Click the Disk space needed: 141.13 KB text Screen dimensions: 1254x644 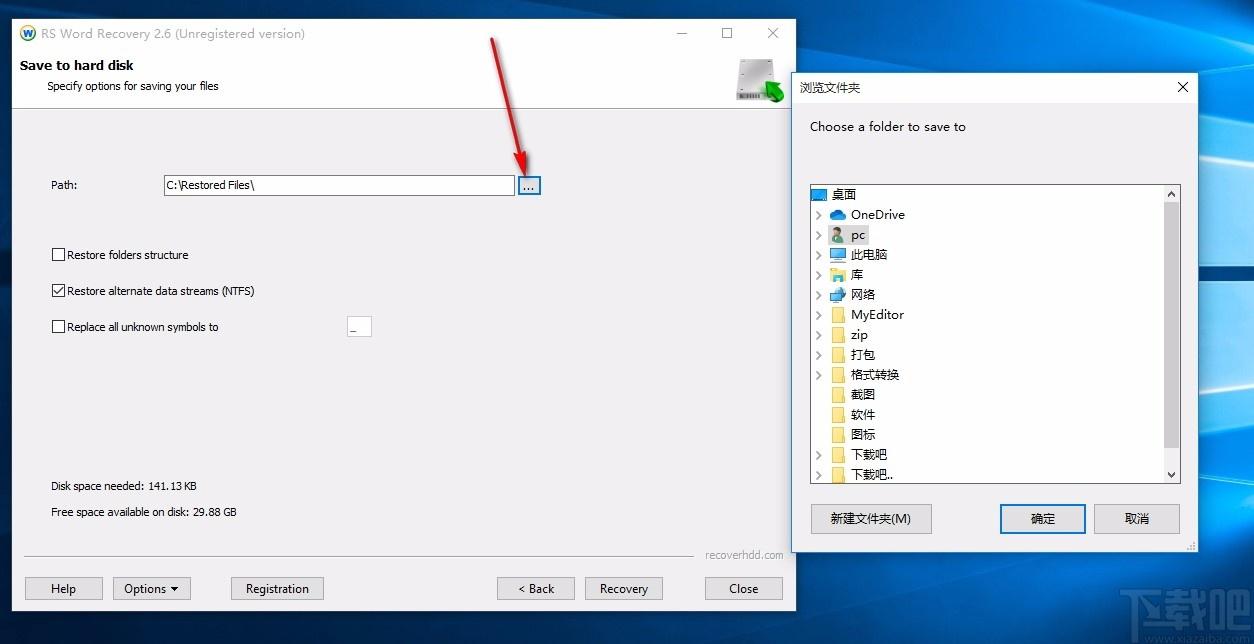[124, 487]
